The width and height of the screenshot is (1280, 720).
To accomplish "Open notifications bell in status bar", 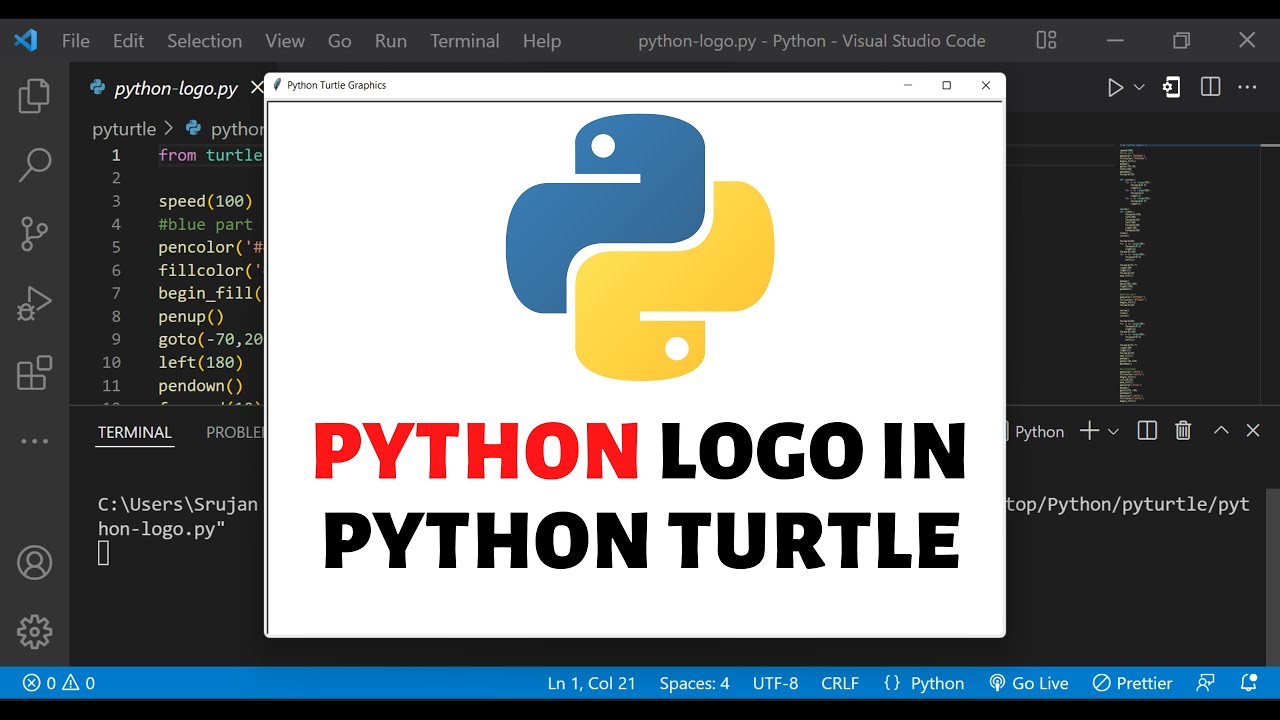I will point(1249,683).
